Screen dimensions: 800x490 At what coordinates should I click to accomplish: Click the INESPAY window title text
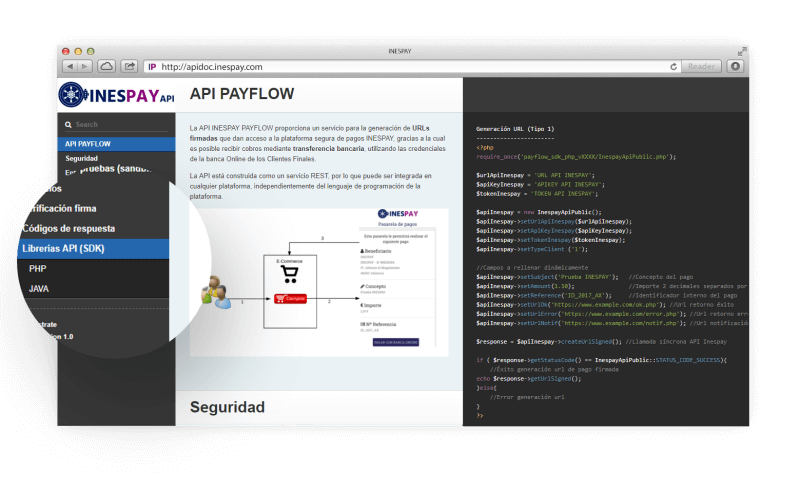[399, 52]
